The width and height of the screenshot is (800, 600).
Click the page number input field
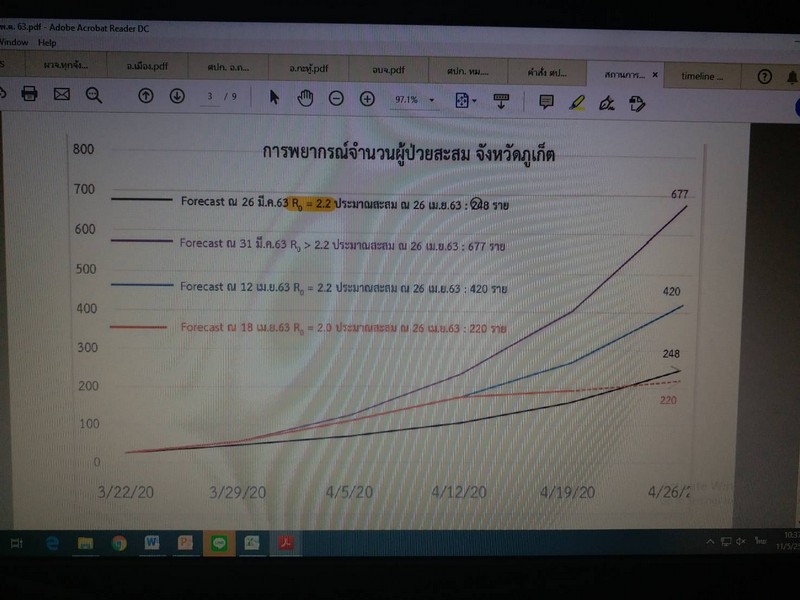coord(211,97)
